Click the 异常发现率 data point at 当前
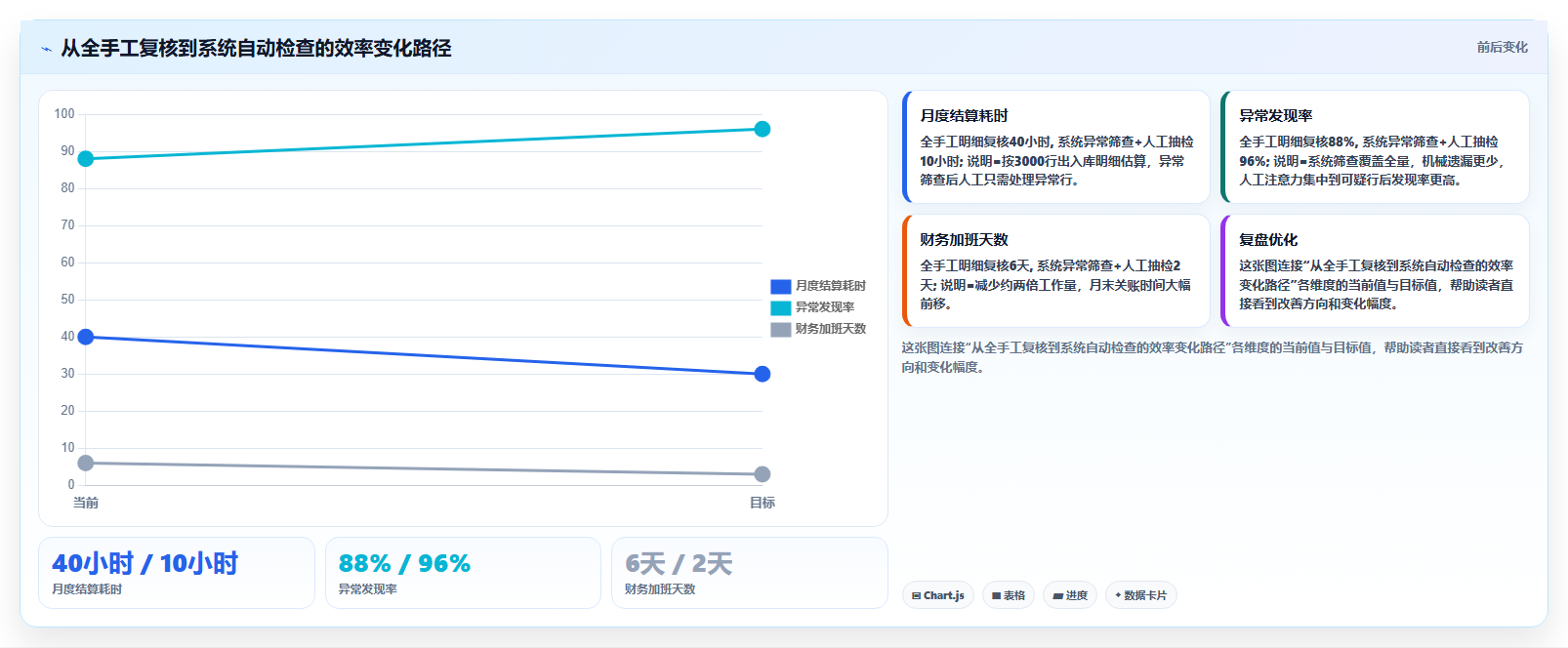 [86, 159]
